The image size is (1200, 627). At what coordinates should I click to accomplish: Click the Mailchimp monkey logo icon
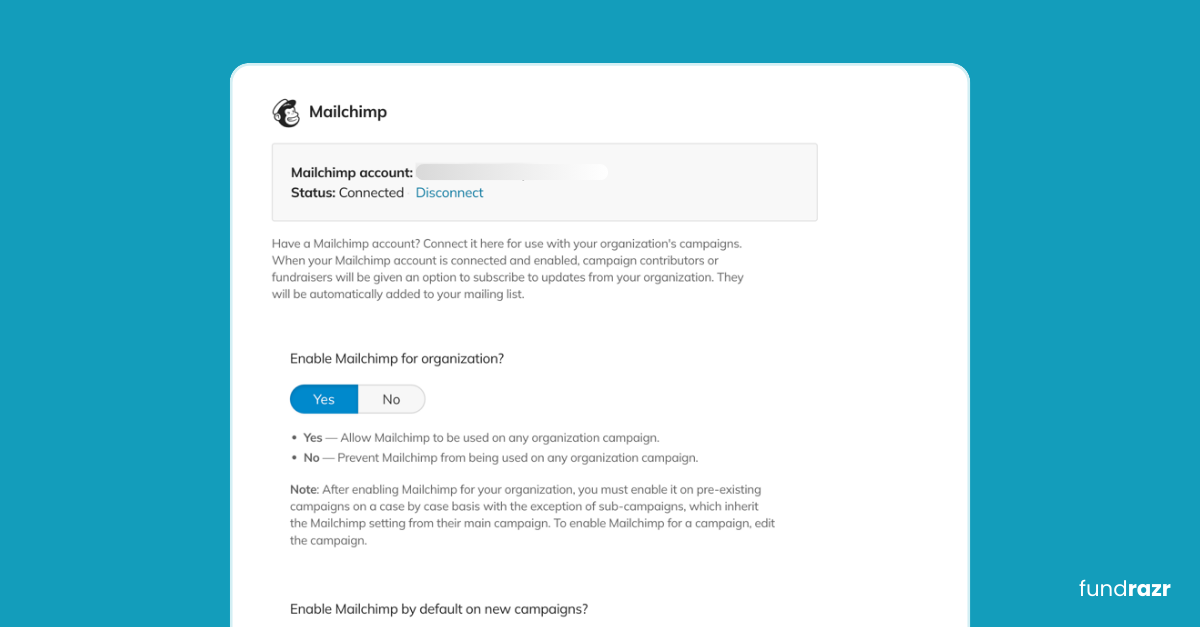(286, 113)
